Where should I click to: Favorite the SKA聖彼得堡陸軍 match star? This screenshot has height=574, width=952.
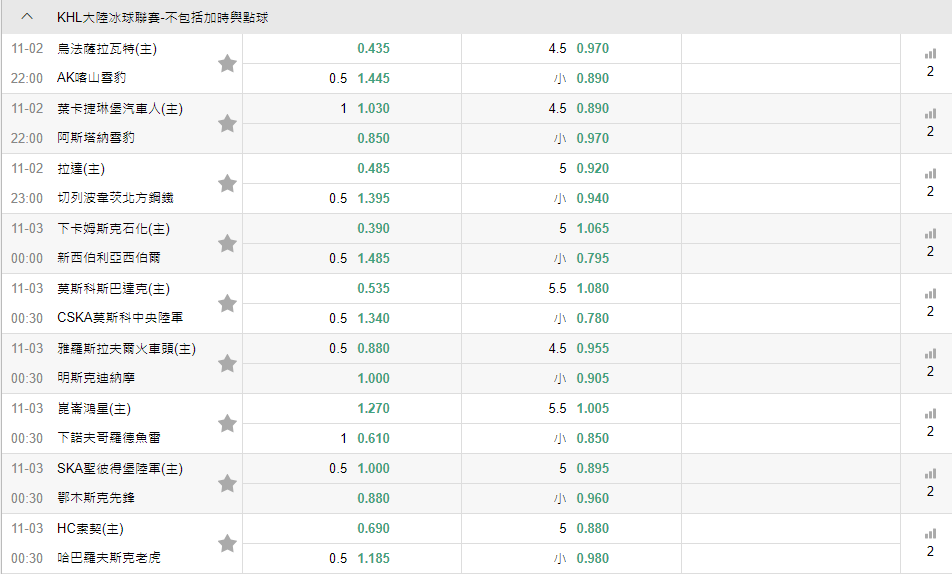coord(227,483)
